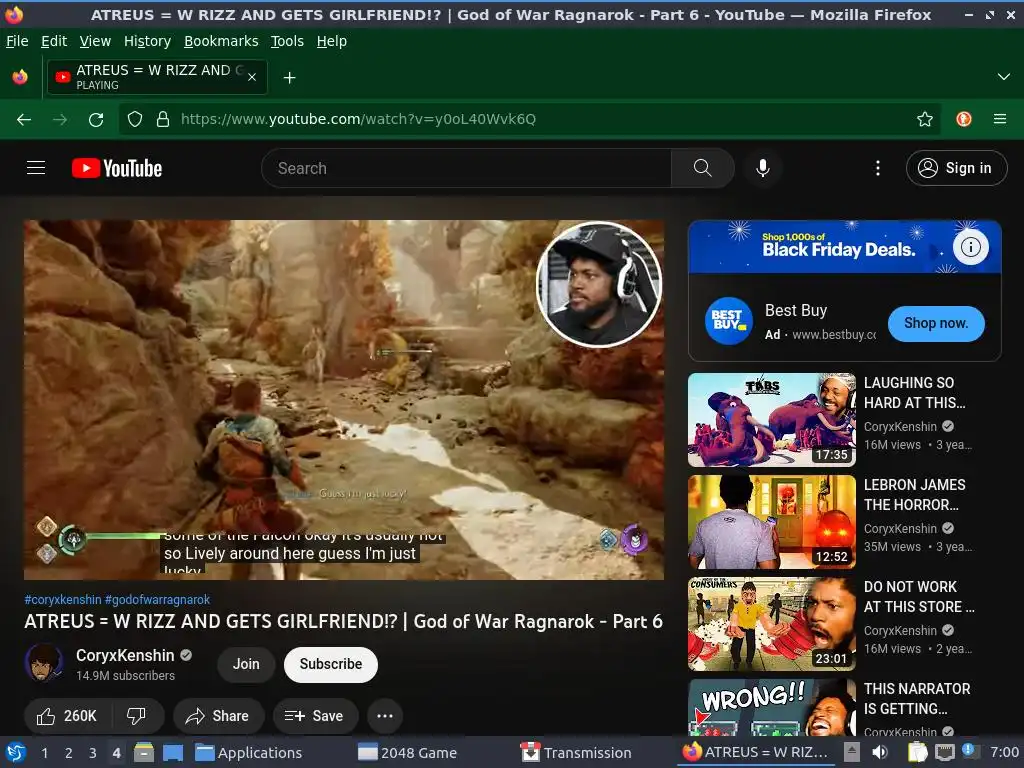Open the desktop start menu icon in taskbar
1024x768 pixels.
[16, 753]
